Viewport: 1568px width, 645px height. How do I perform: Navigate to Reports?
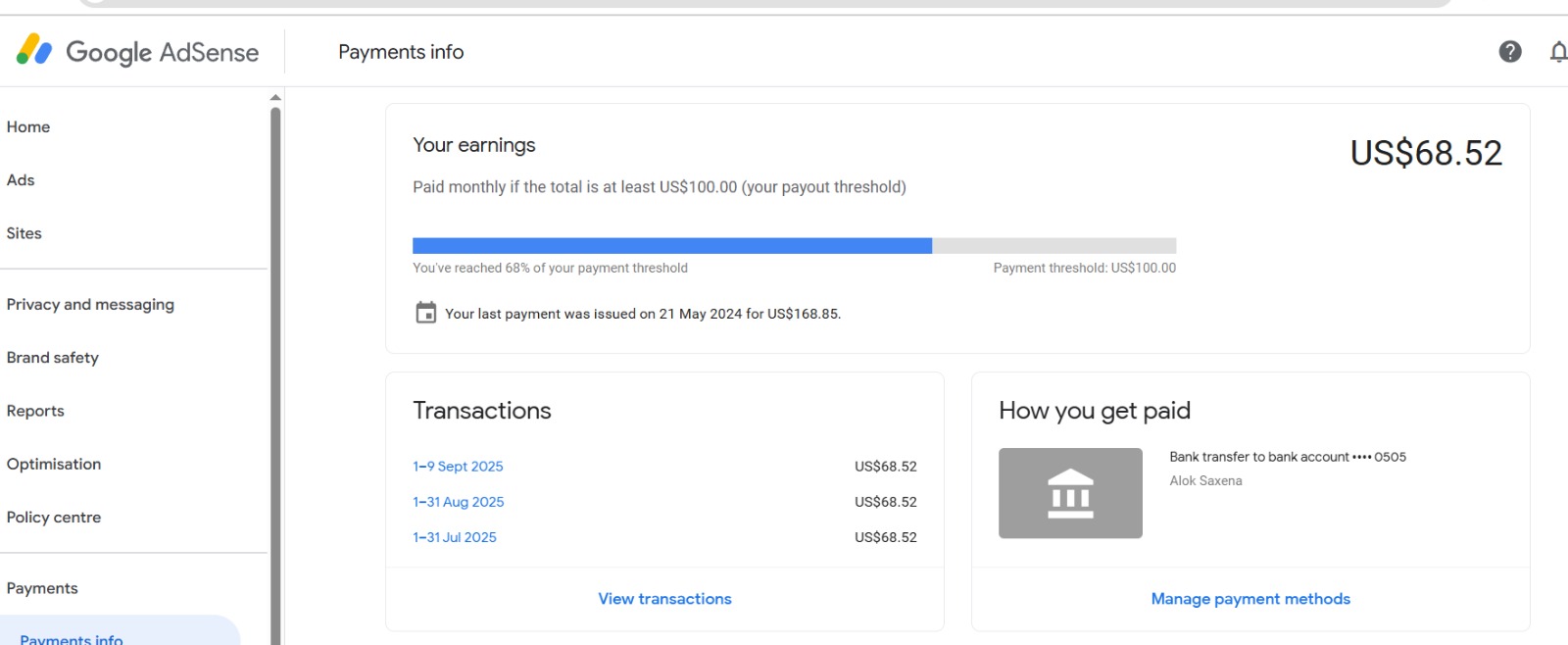click(35, 411)
